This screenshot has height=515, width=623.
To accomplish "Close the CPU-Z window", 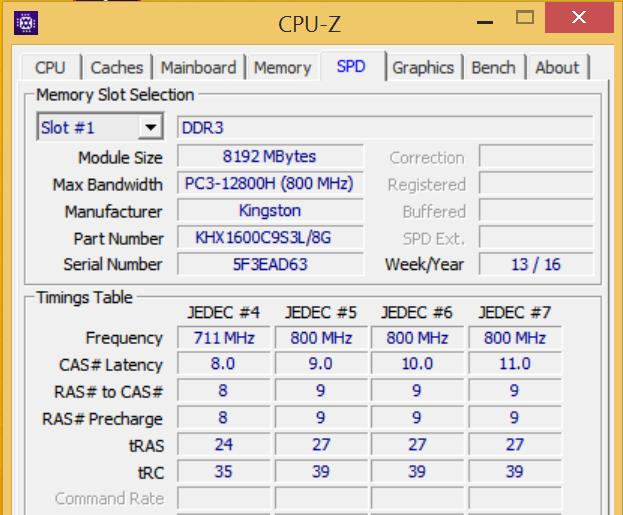I will tap(579, 17).
